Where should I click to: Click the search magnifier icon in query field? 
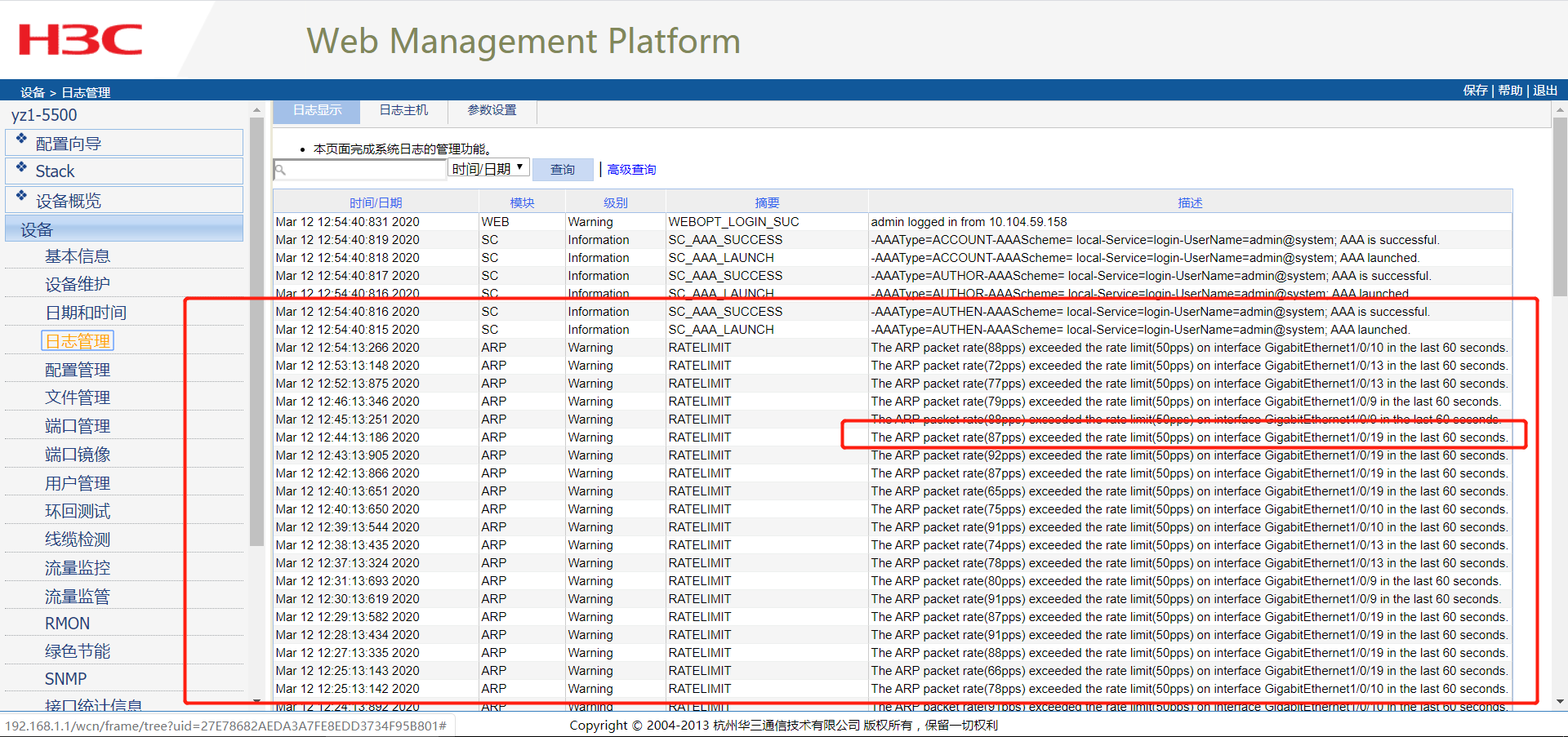[x=281, y=170]
